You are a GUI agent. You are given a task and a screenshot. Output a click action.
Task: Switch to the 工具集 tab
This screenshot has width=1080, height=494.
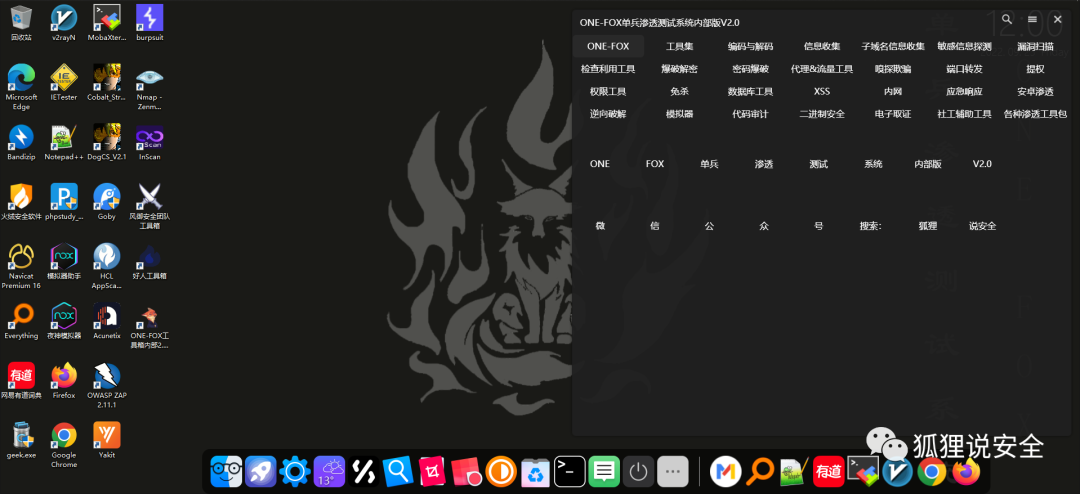(680, 47)
